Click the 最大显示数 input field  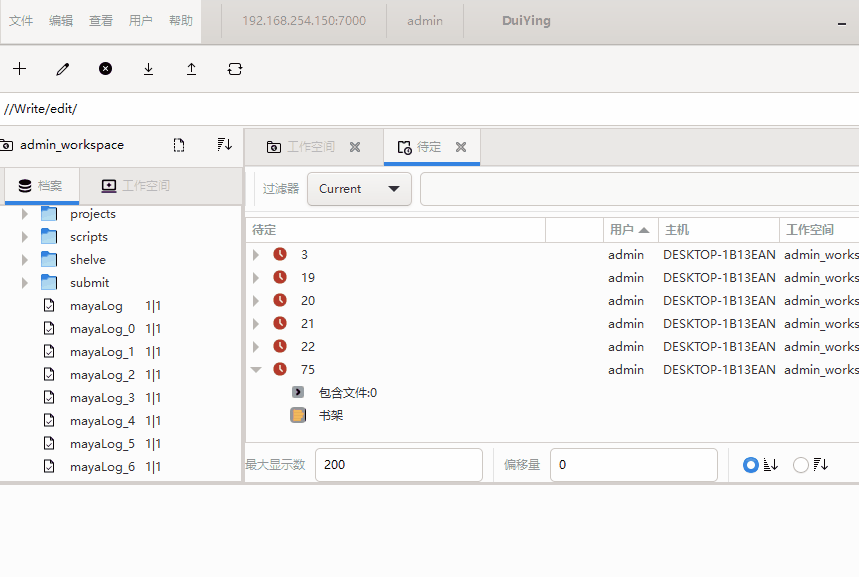[398, 465]
